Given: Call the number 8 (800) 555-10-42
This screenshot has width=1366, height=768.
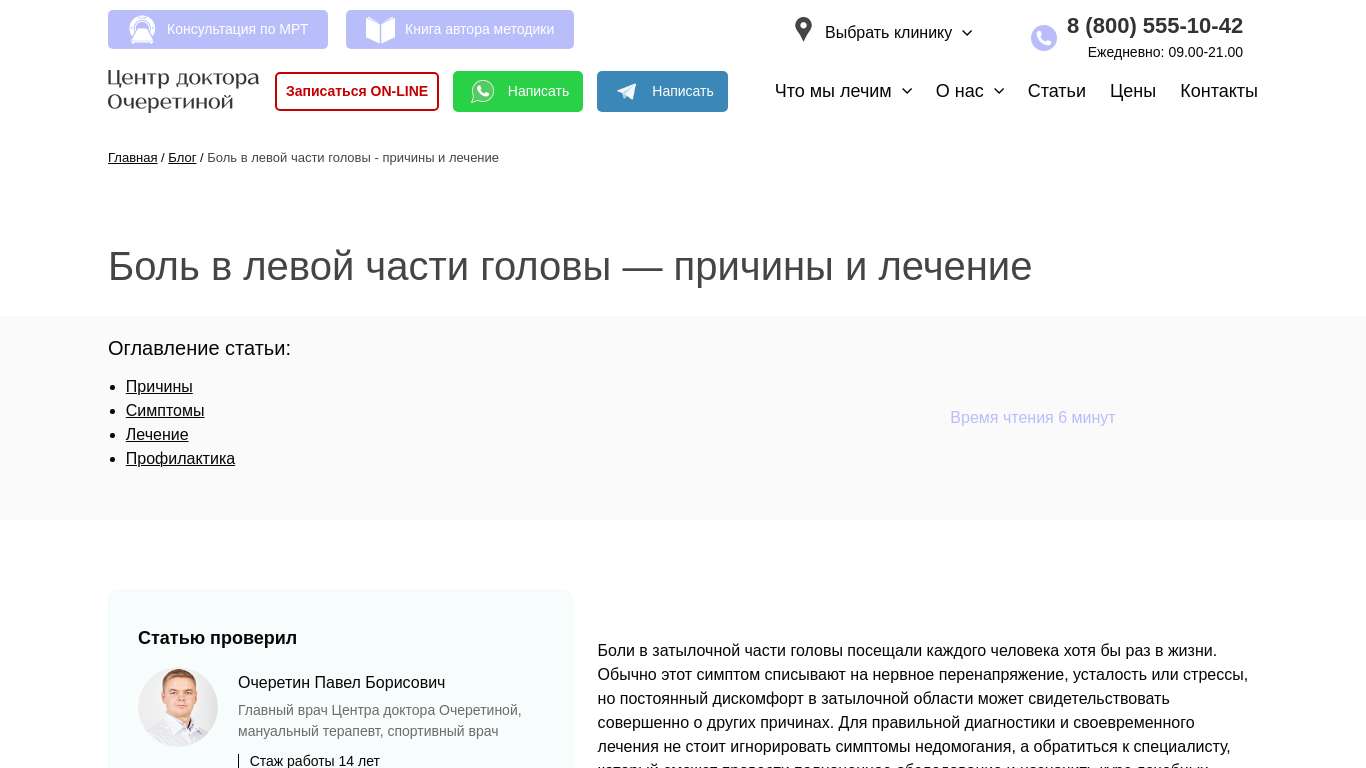Looking at the screenshot, I should 1154,26.
